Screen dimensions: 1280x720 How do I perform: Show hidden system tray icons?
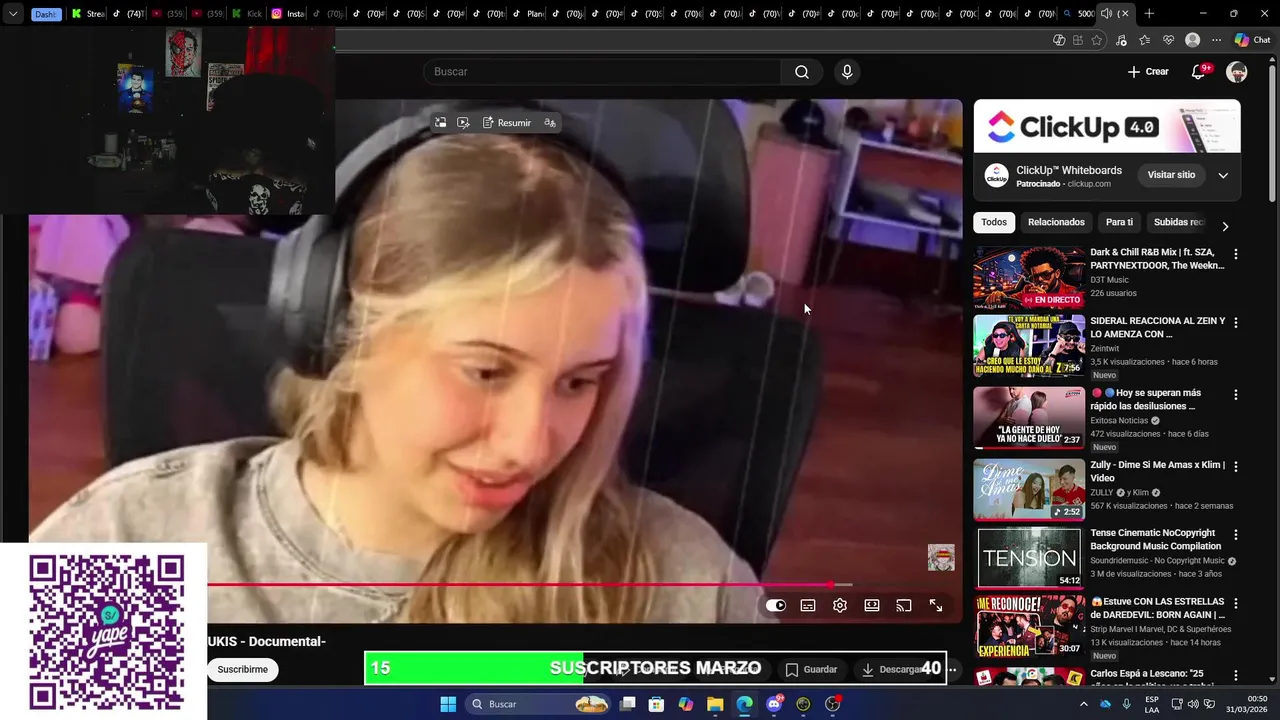1083,704
